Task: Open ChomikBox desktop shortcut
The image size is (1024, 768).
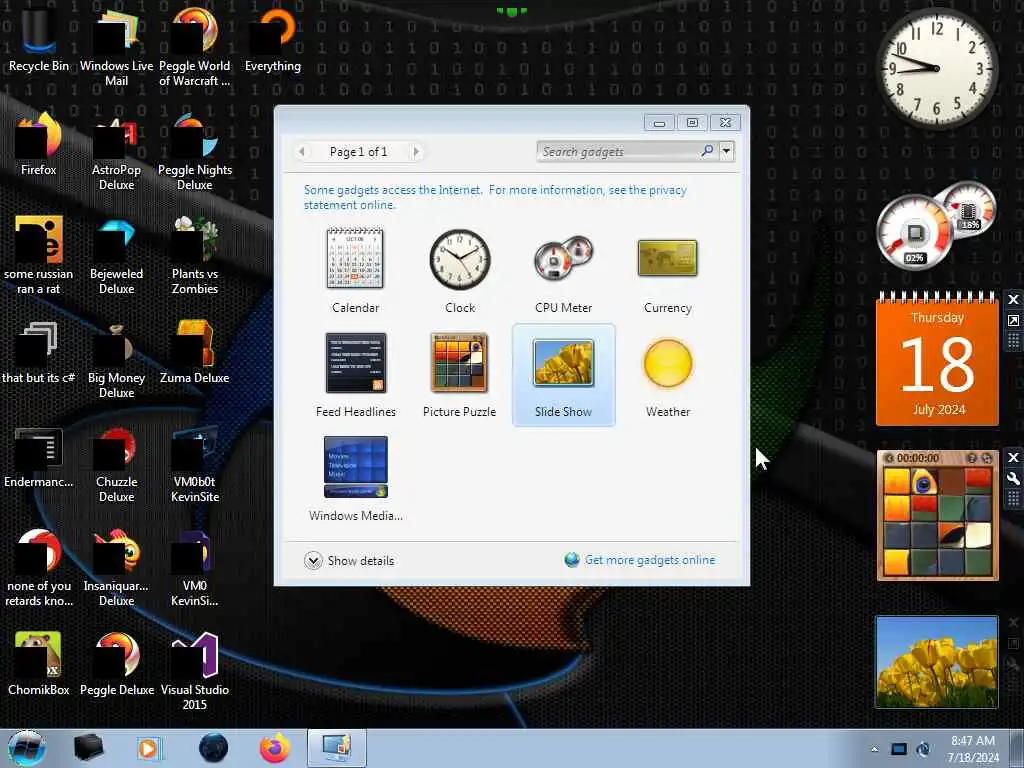Action: coord(39,664)
